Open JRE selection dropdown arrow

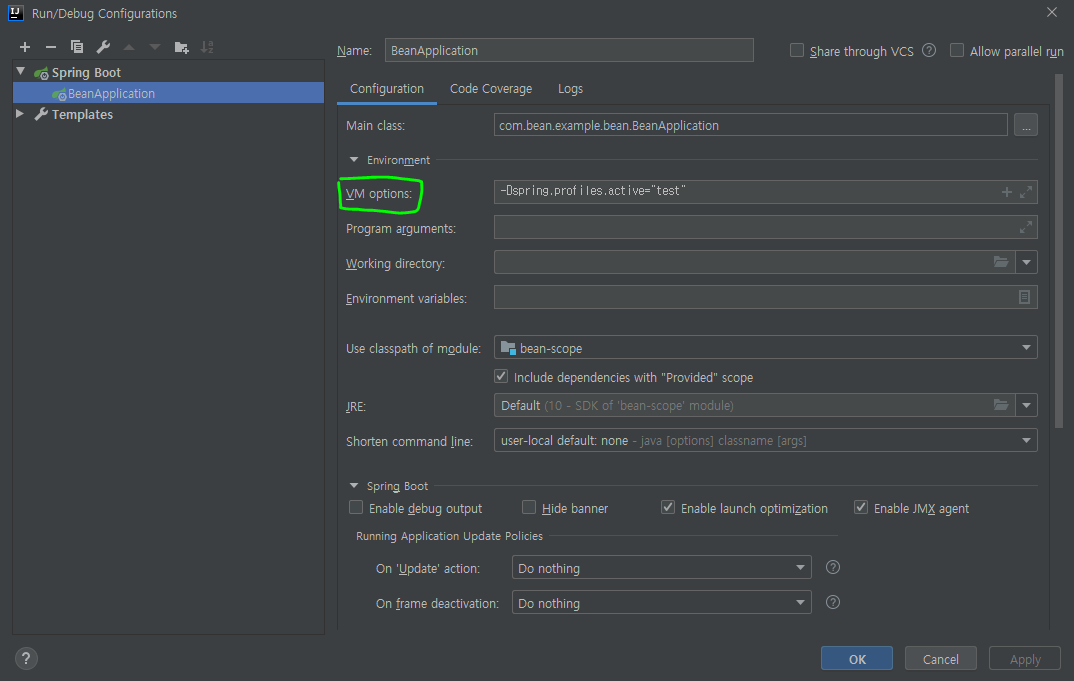click(1026, 406)
